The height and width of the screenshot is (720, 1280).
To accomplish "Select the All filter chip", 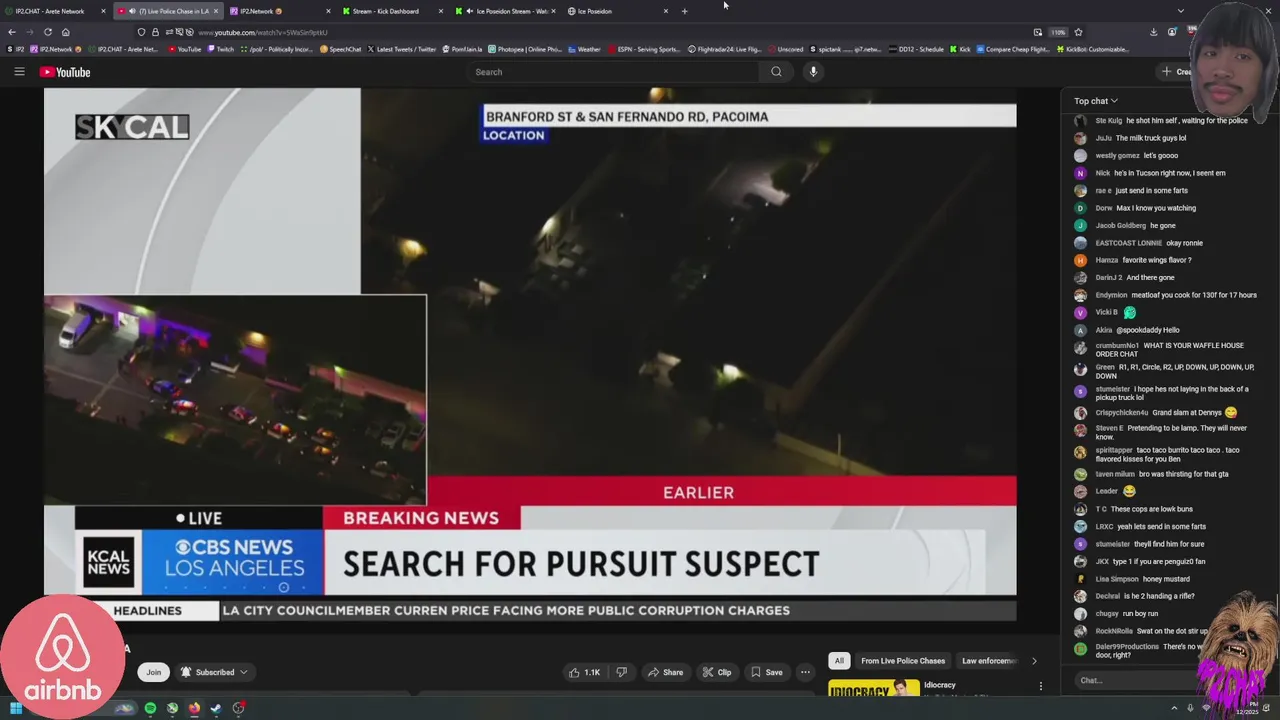I will coord(839,661).
